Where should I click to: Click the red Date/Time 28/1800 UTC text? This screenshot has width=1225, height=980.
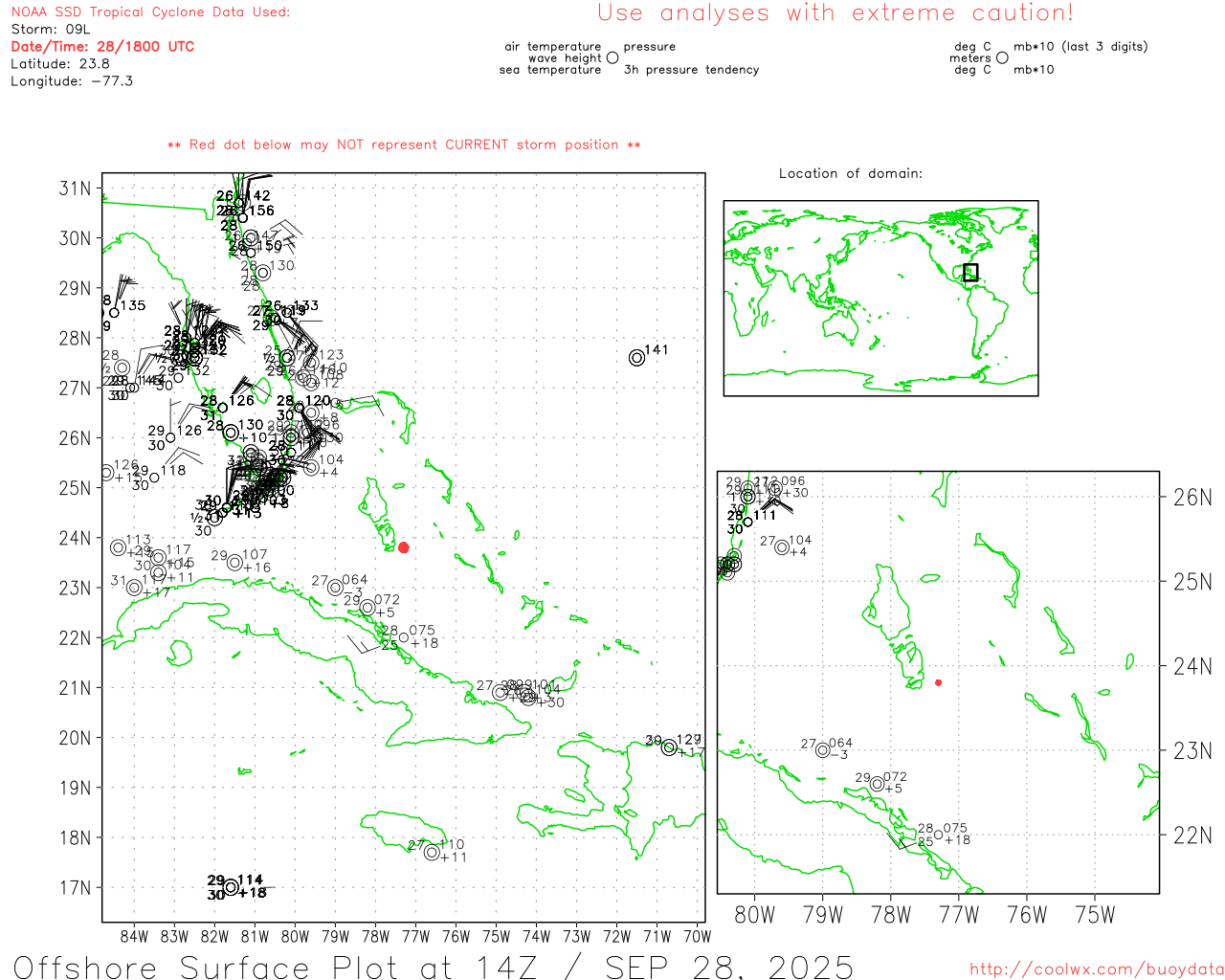tap(102, 47)
